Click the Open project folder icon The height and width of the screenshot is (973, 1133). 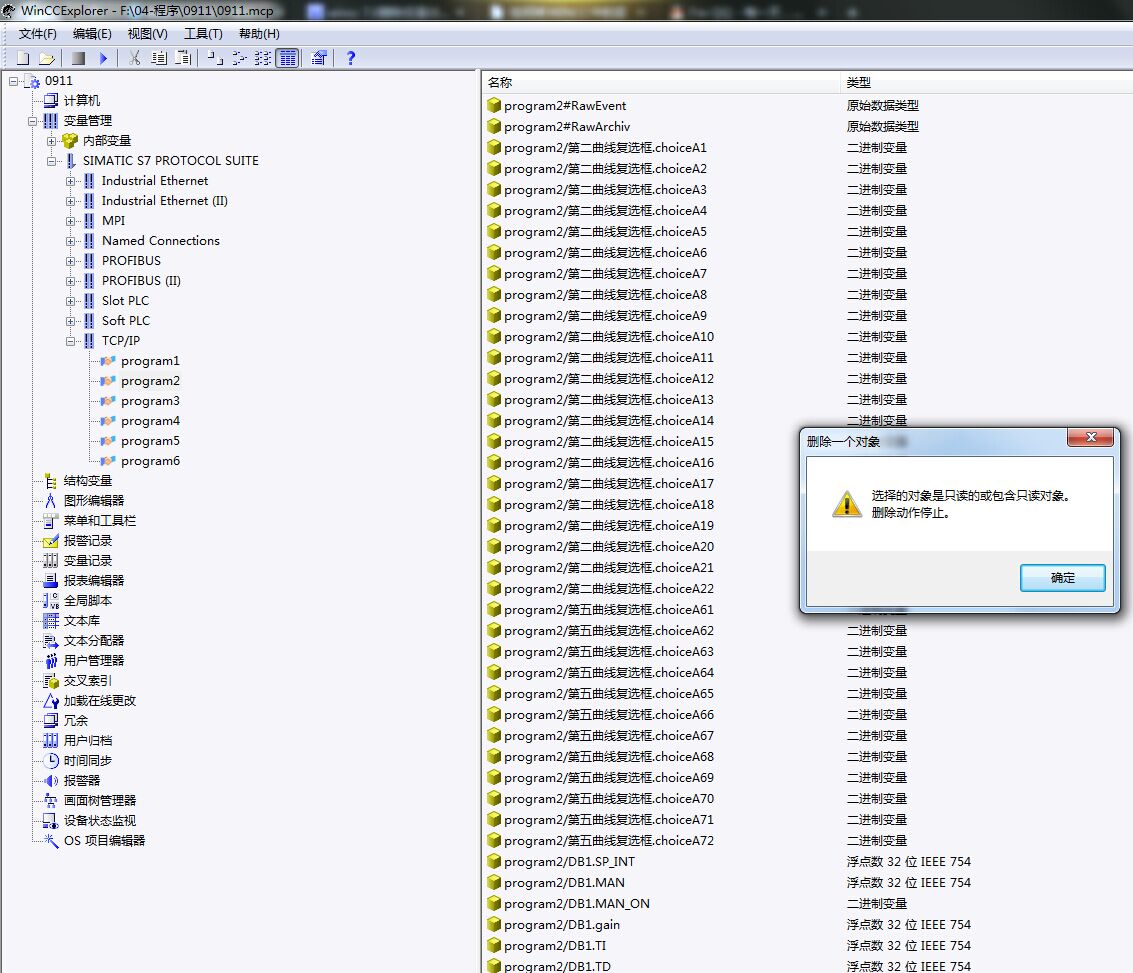pos(47,59)
